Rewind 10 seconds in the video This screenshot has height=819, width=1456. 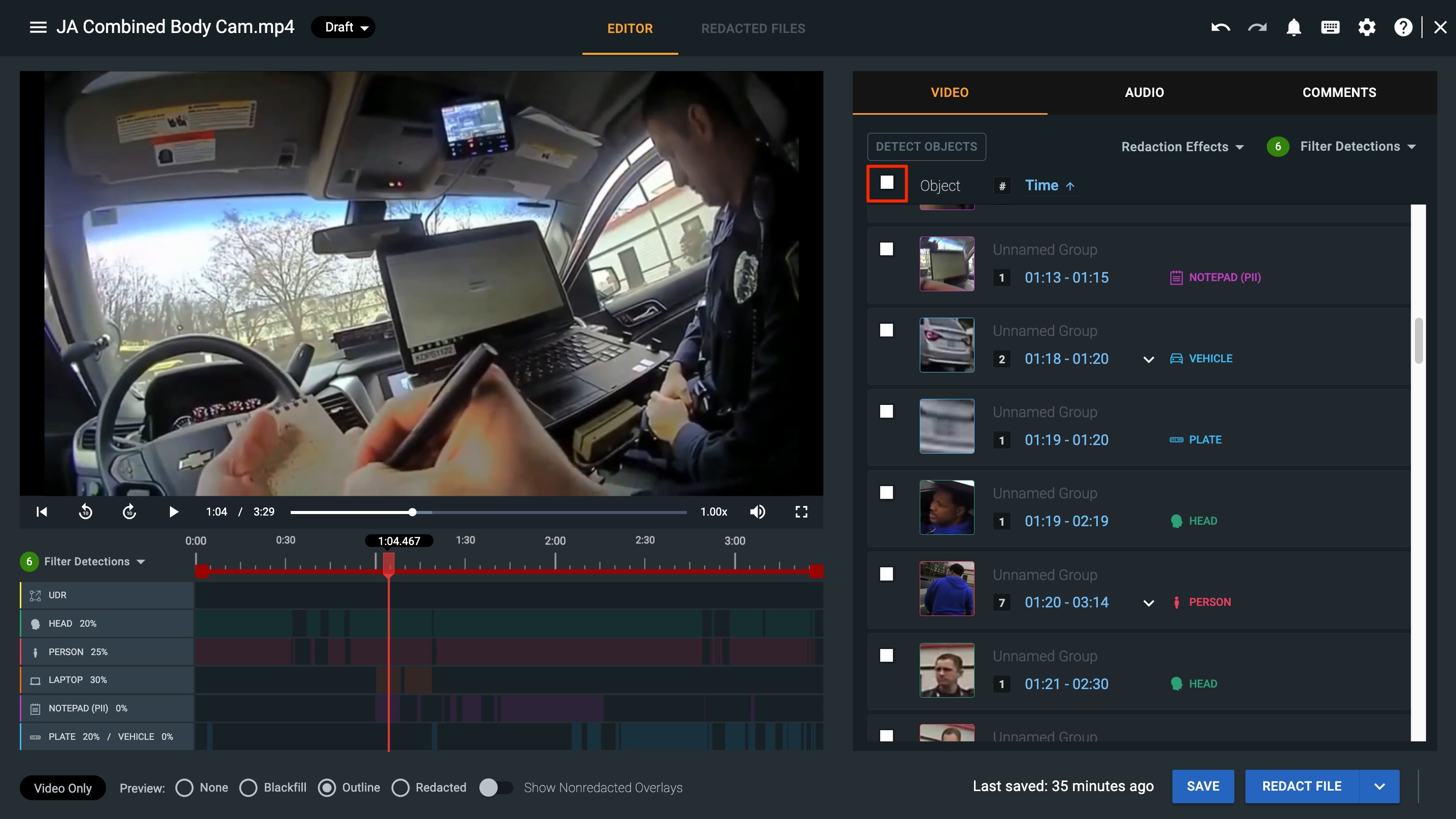pyautogui.click(x=85, y=511)
